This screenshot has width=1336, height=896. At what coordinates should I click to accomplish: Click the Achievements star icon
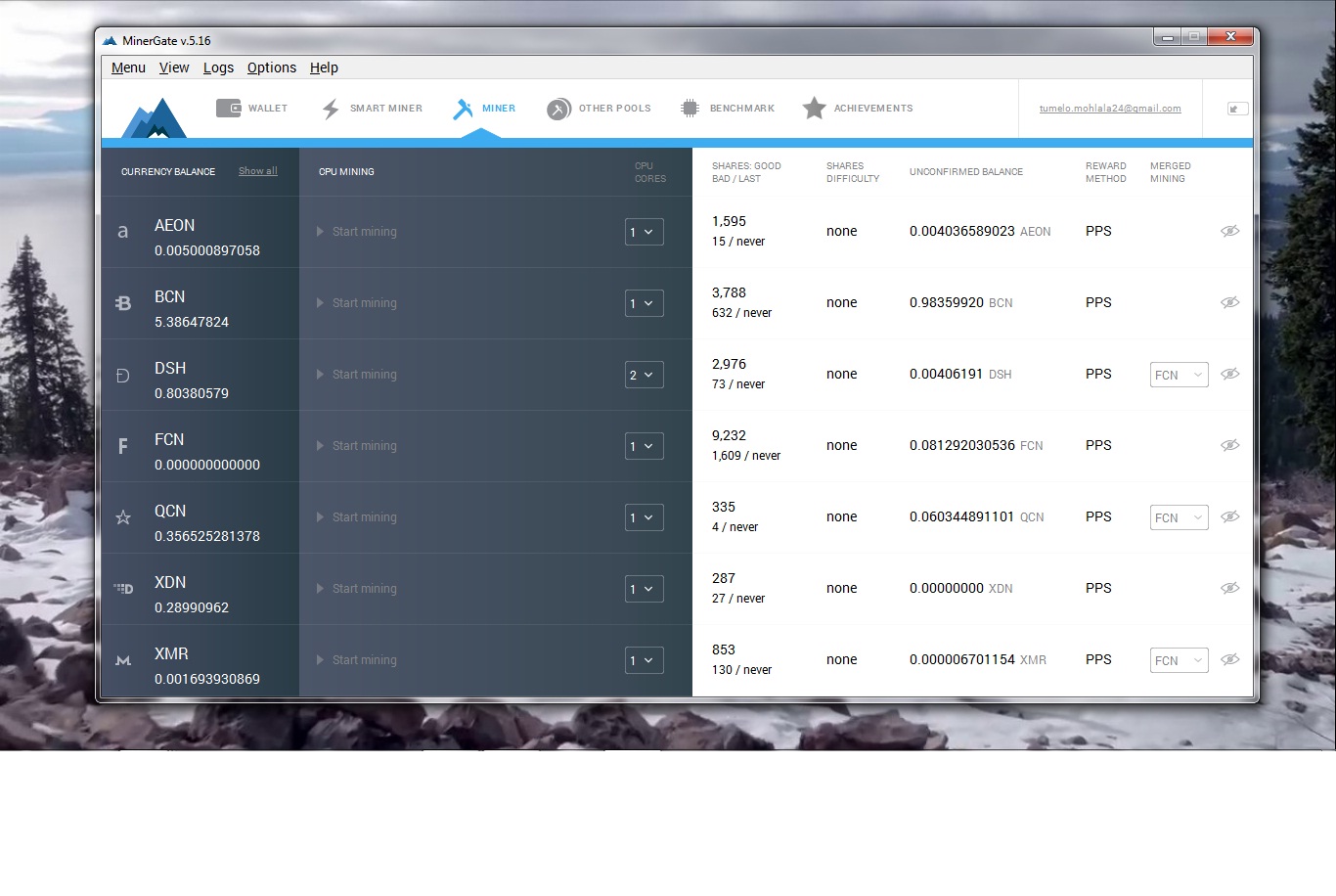(x=814, y=109)
